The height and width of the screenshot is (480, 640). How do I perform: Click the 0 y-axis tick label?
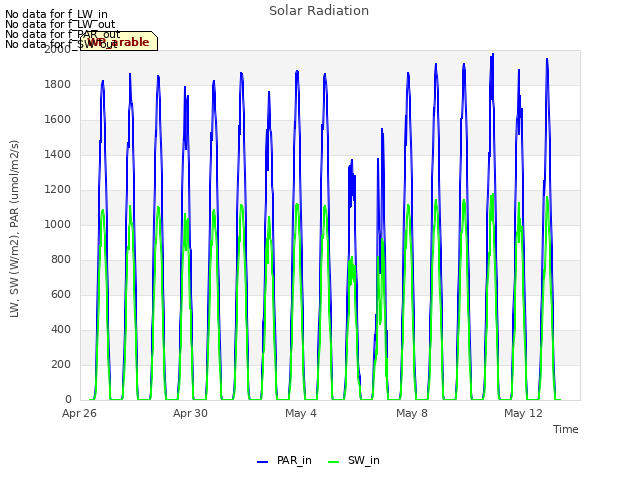click(x=68, y=400)
